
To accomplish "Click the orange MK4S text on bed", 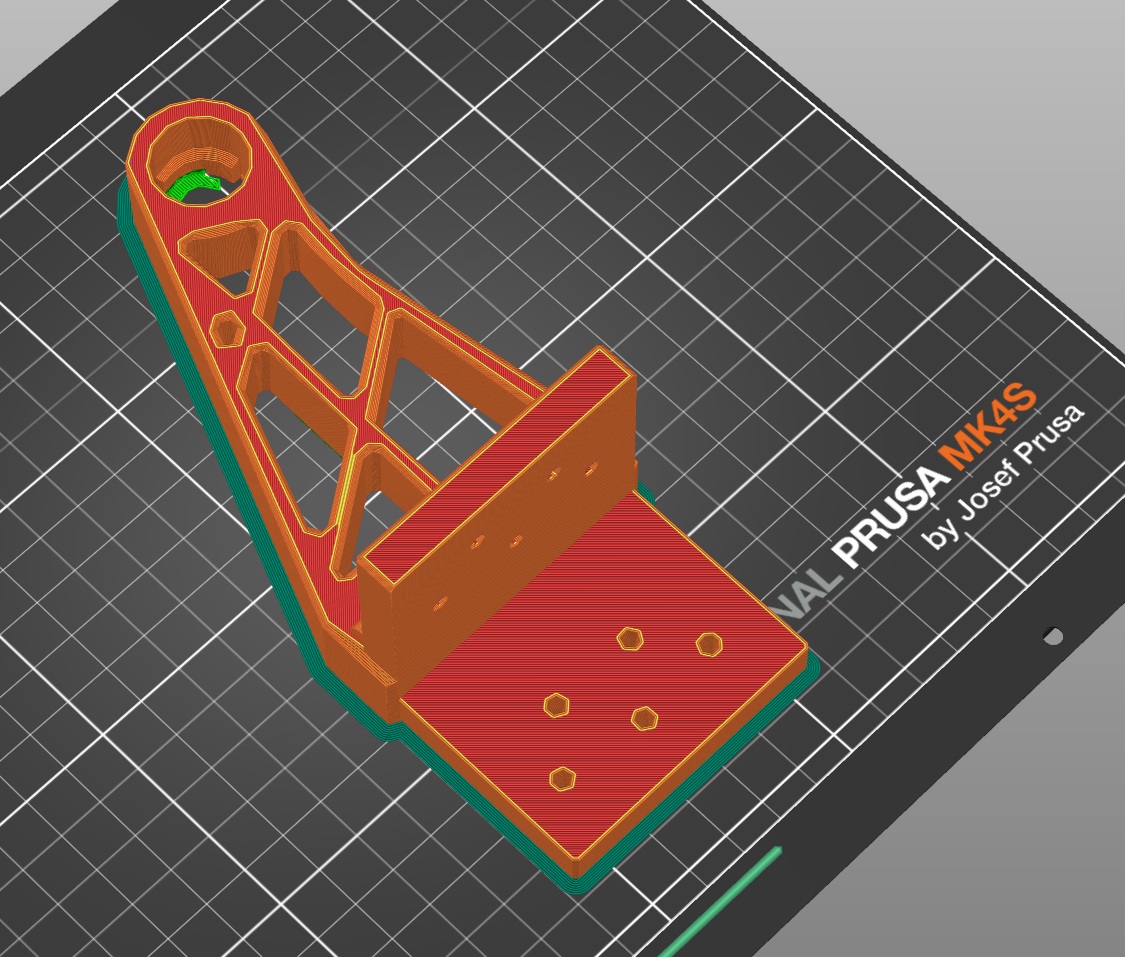I will 988,429.
